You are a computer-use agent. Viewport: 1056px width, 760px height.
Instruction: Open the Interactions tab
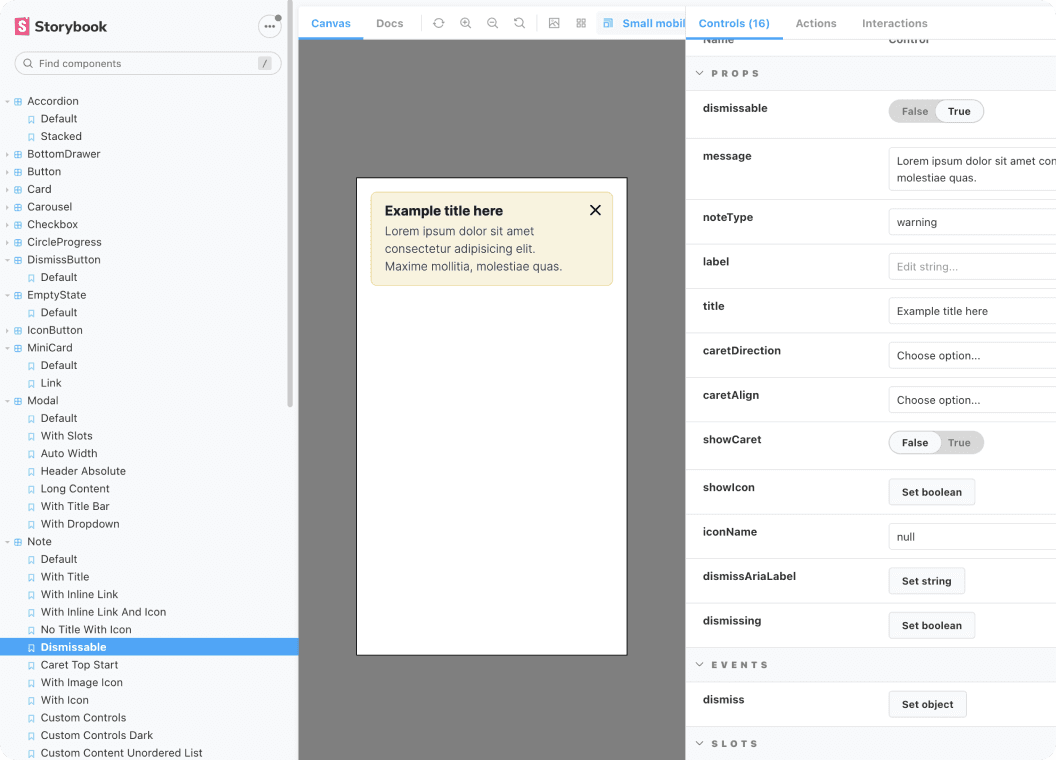click(x=894, y=23)
